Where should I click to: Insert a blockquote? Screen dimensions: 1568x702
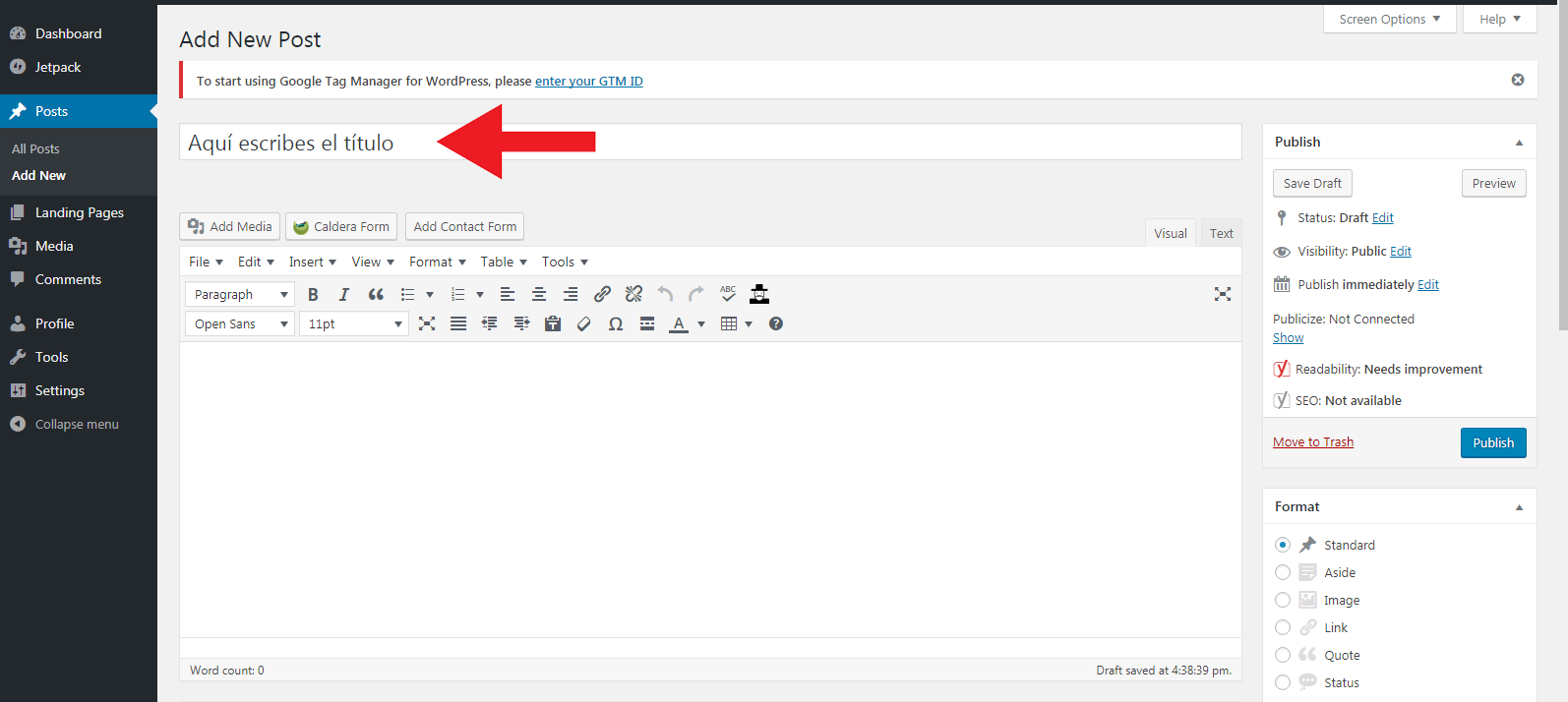[376, 294]
